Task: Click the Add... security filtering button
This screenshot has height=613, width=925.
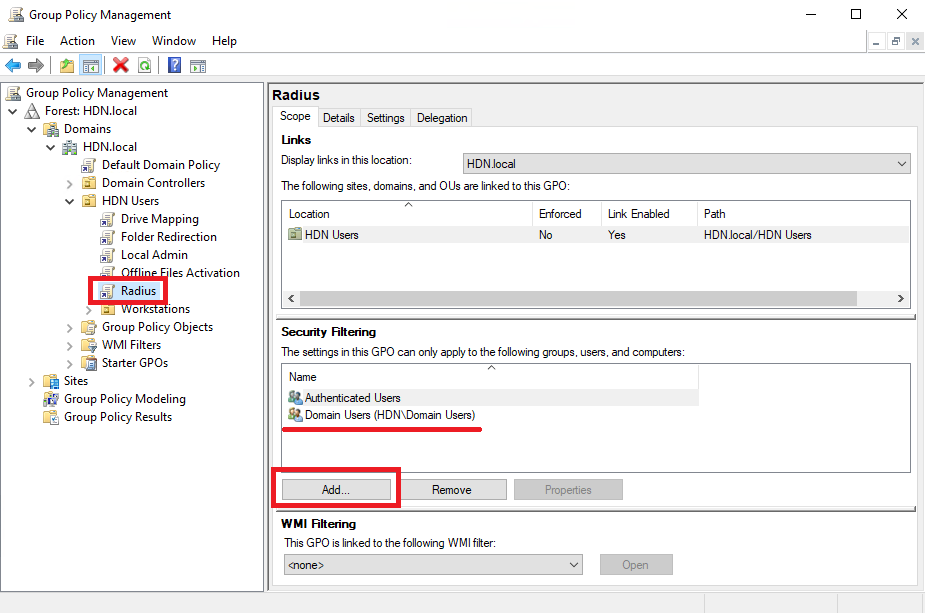Action: pyautogui.click(x=336, y=490)
